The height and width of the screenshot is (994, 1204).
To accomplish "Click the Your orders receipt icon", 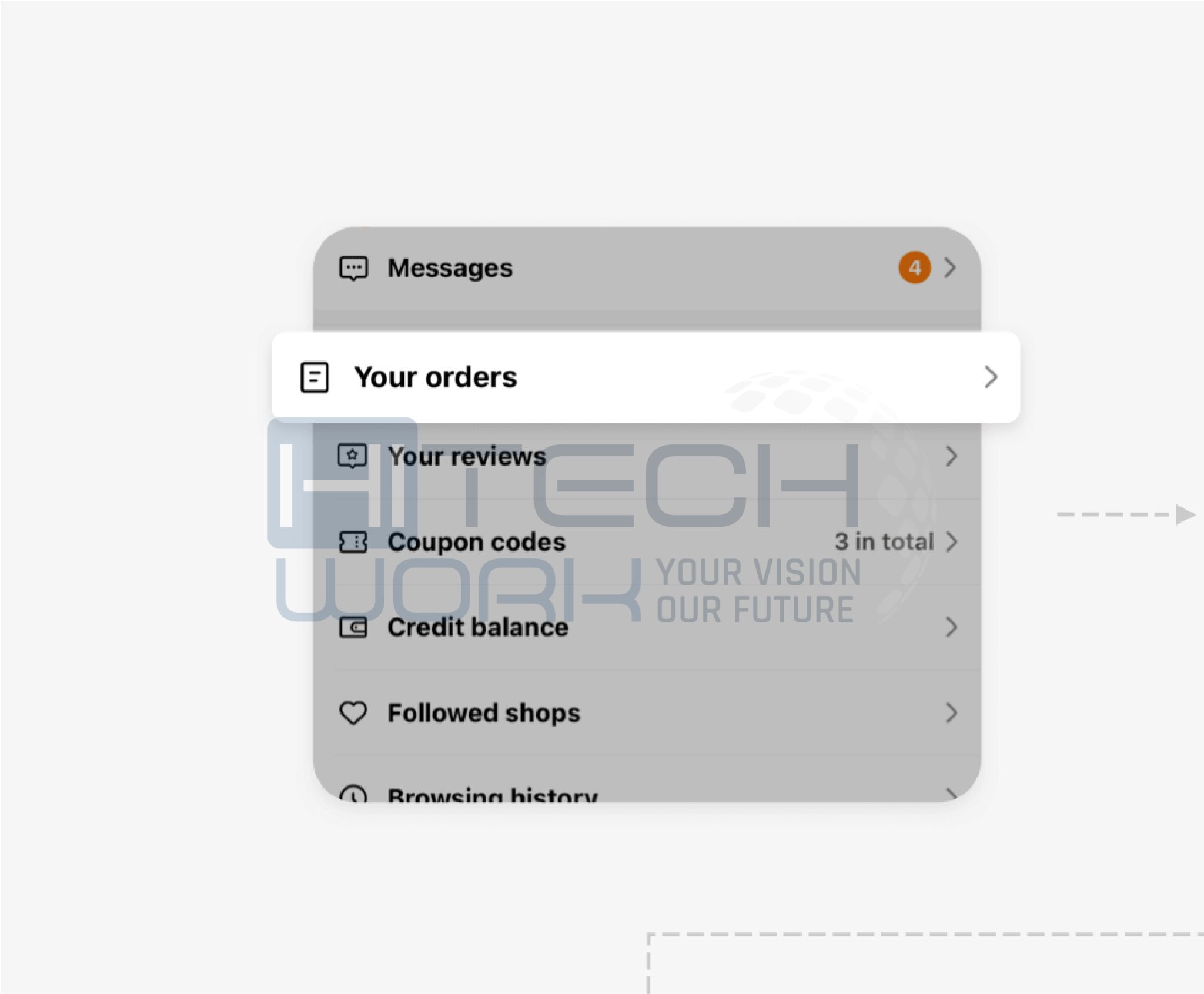I will 315,377.
